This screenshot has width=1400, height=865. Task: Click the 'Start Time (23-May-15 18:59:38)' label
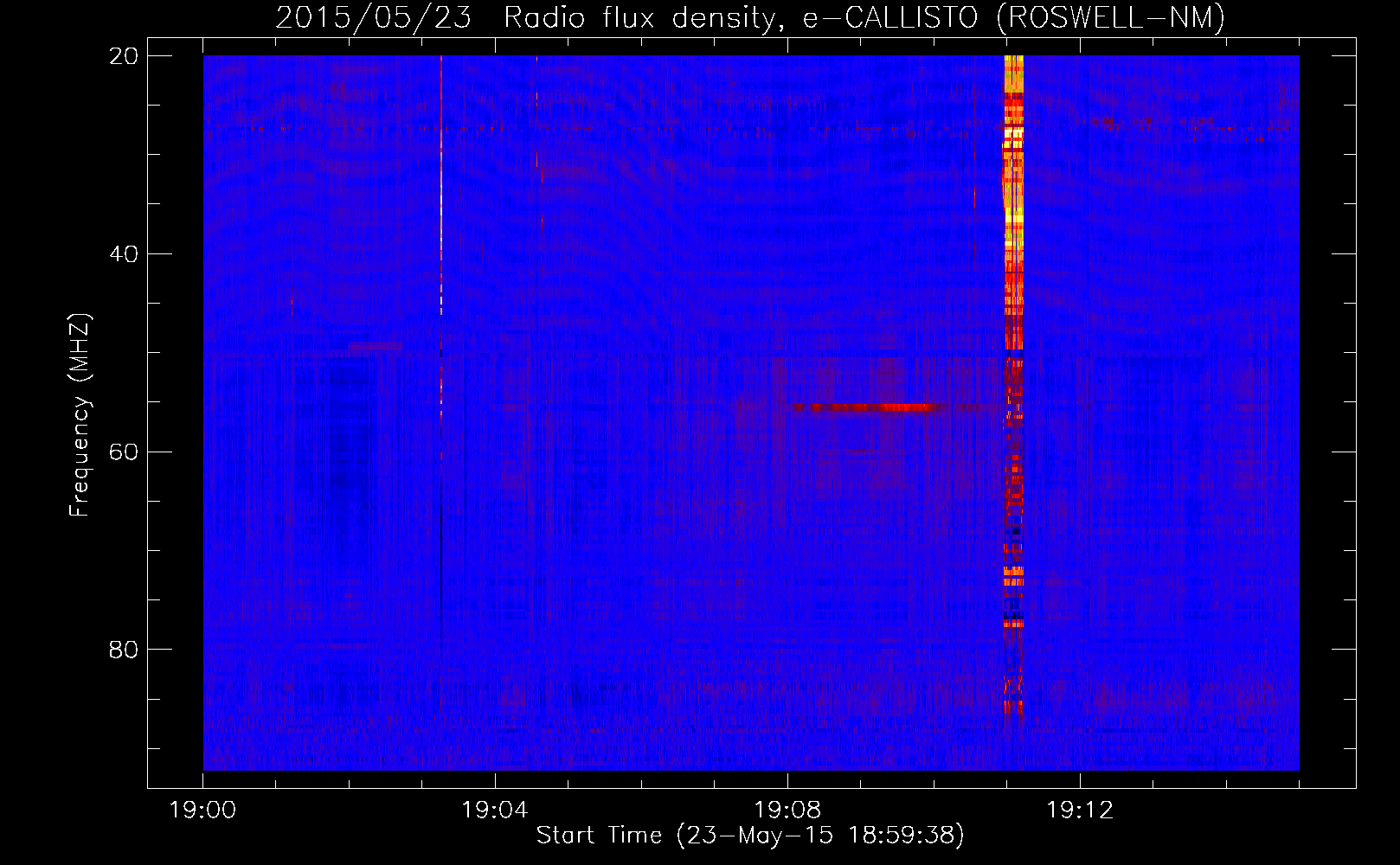750,836
